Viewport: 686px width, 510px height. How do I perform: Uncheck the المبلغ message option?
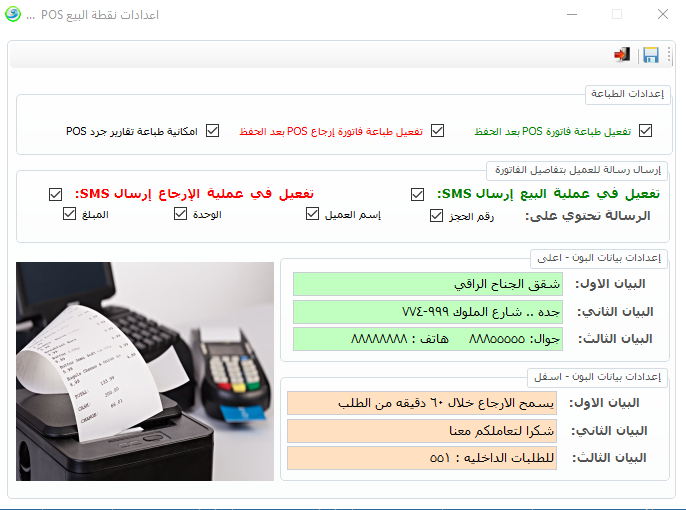click(69, 215)
